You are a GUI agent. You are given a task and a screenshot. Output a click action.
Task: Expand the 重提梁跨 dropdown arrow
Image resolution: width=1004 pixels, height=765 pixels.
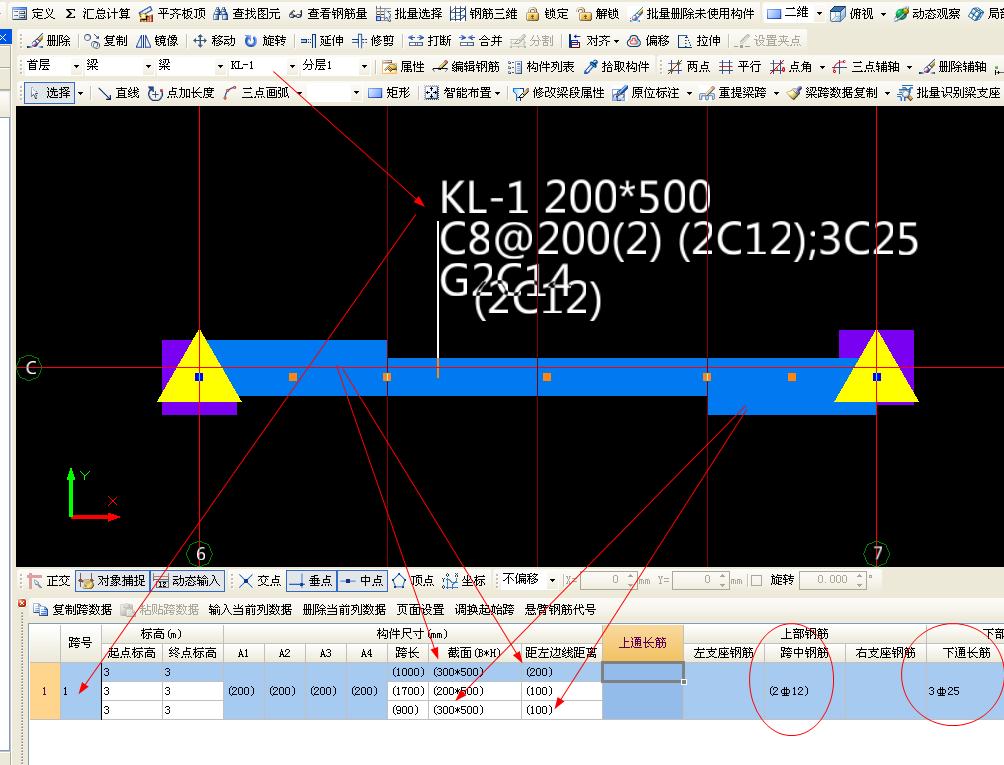[776, 93]
